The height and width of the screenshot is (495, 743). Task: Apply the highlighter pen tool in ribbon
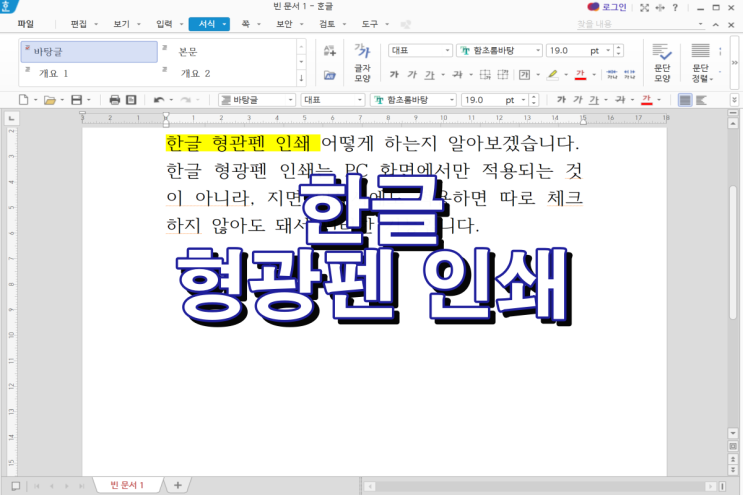(552, 74)
